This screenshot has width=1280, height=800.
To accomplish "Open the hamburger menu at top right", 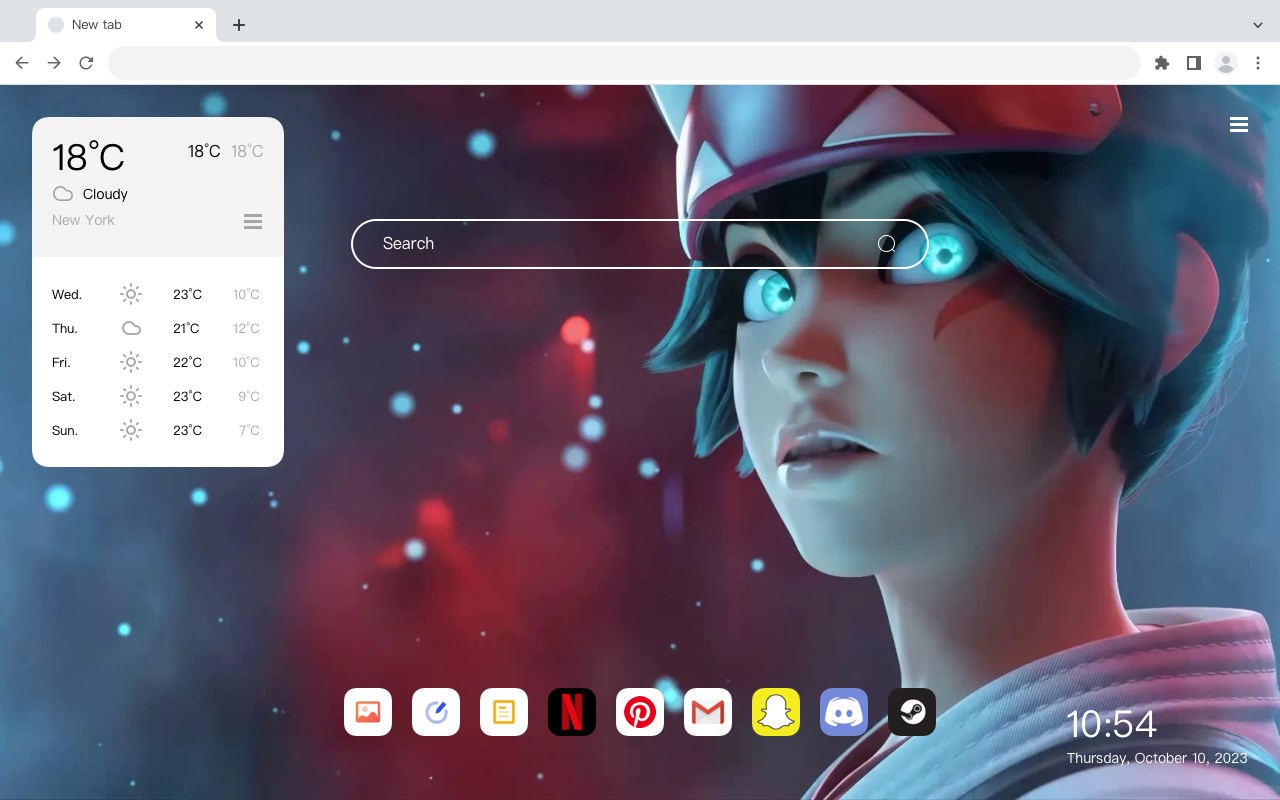I will coord(1239,125).
